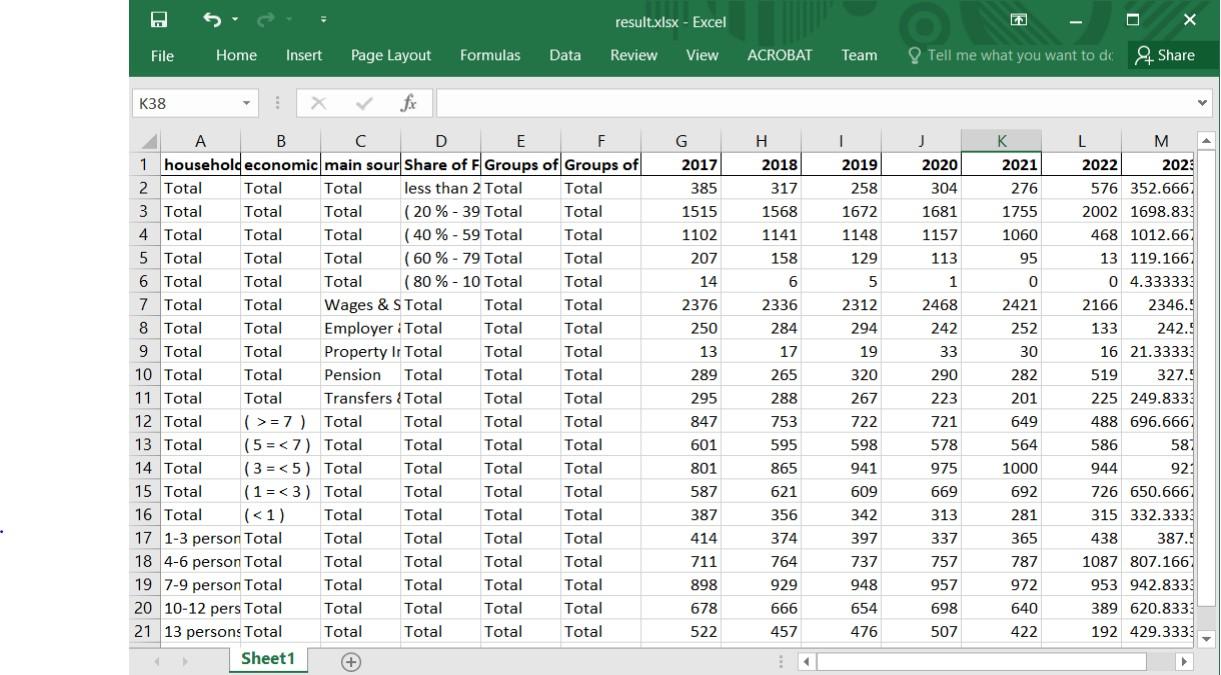Select the Sheet1 tab

pos(267,660)
